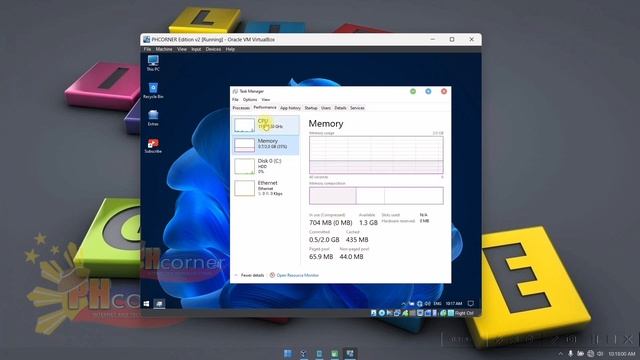Show hidden icons chevron in guest tray

tap(403, 304)
